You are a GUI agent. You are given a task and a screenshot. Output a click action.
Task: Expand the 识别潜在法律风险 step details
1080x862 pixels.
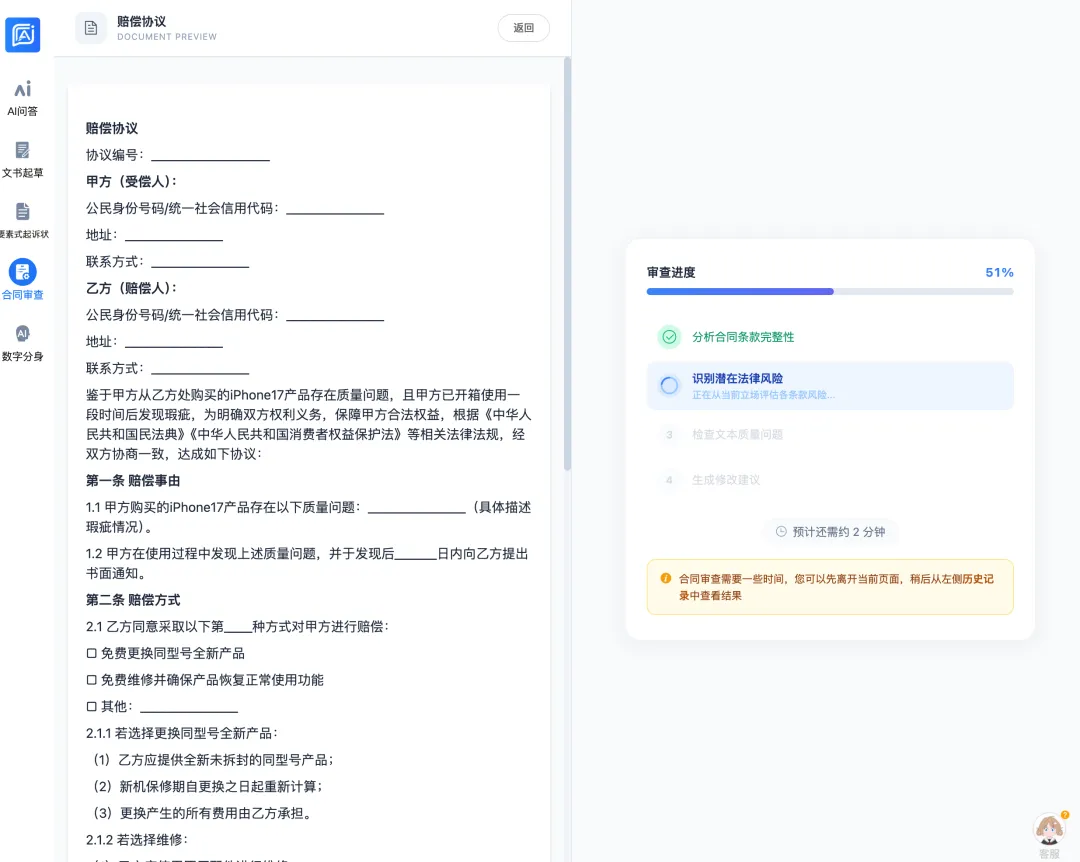(x=830, y=386)
